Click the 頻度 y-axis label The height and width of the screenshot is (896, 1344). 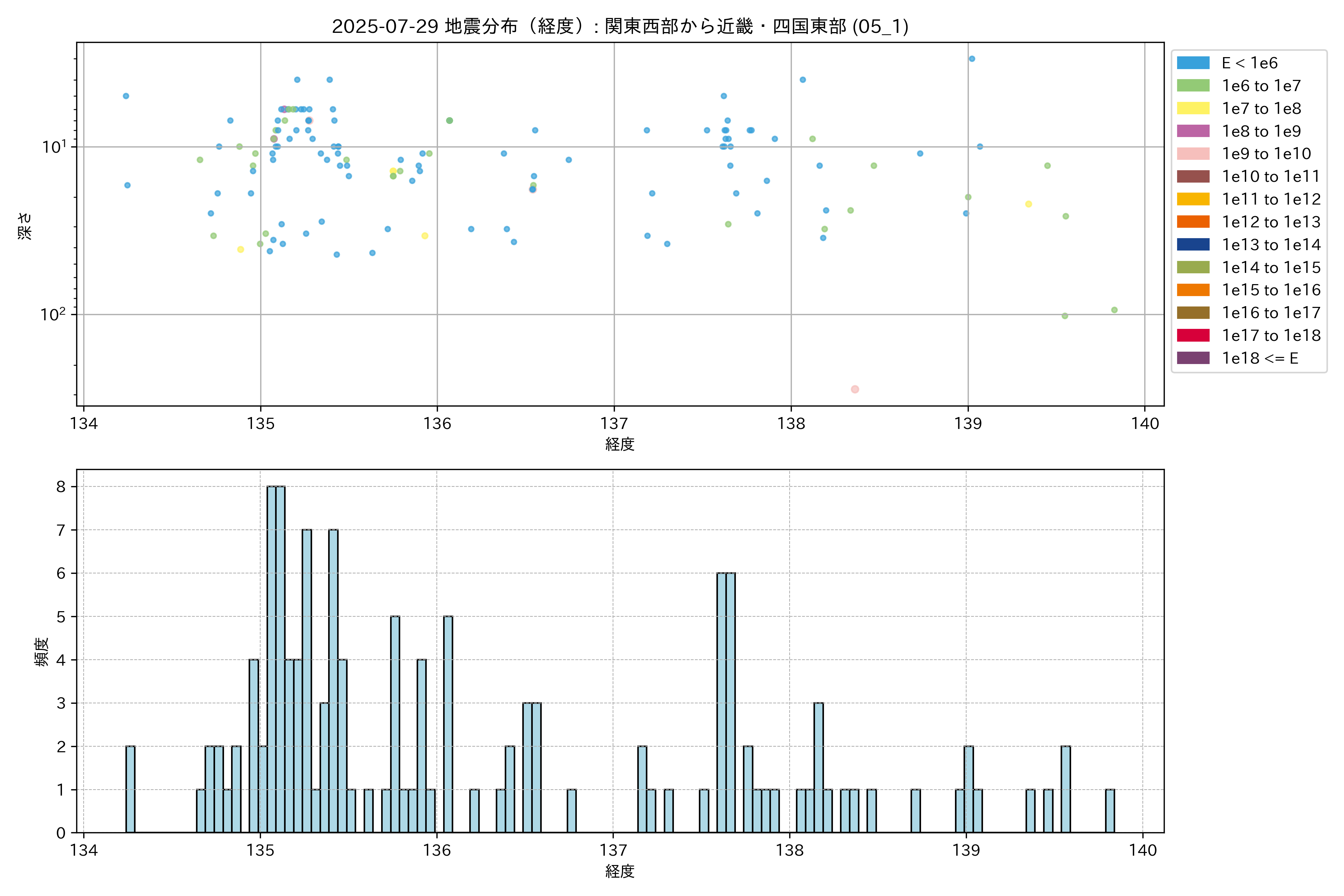click(x=42, y=652)
